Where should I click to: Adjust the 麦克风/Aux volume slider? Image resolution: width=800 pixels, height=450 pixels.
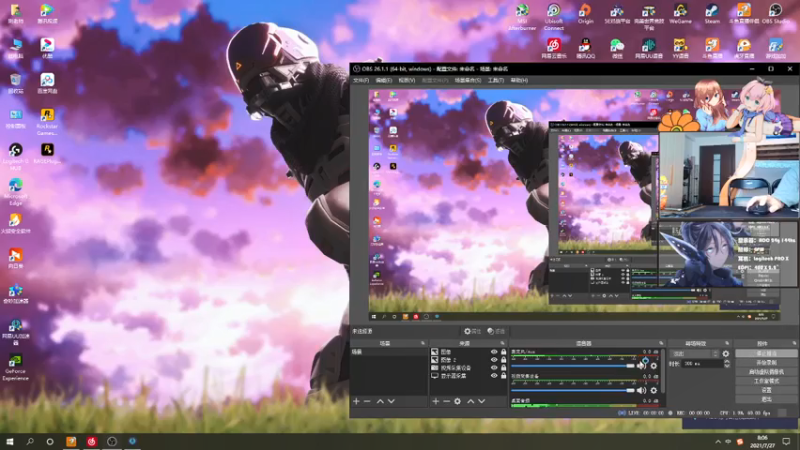coord(573,366)
